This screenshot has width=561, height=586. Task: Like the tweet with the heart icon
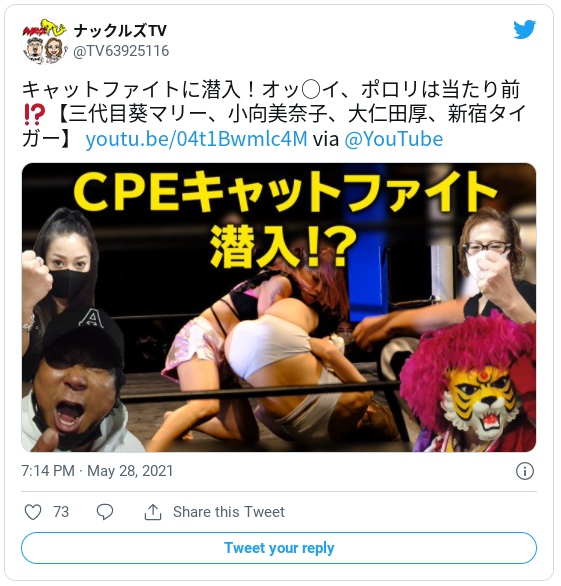[x=33, y=512]
